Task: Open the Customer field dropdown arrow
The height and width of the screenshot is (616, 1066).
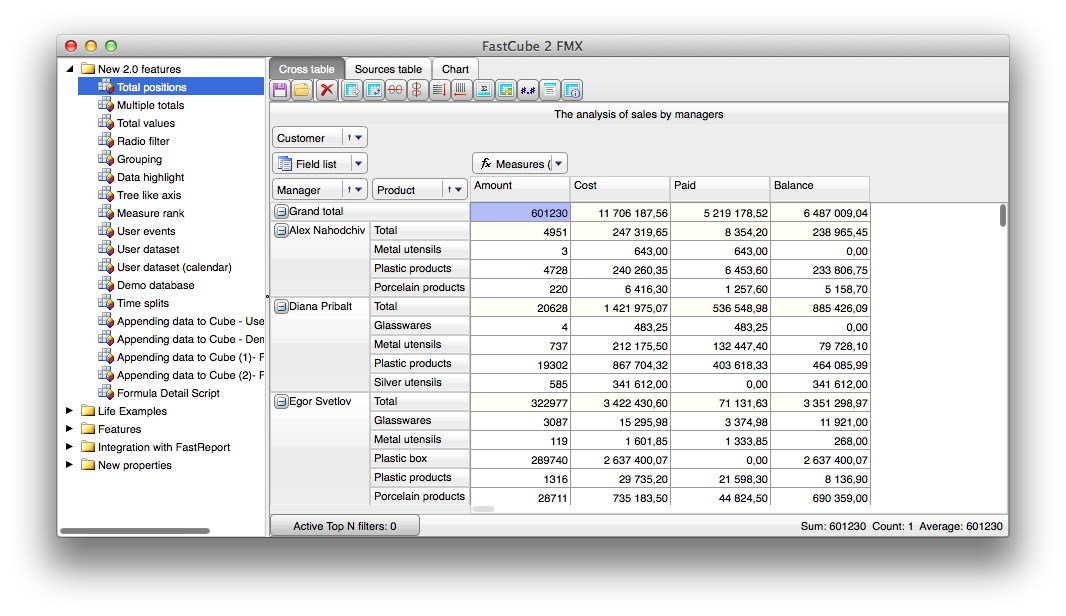Action: tap(359, 137)
